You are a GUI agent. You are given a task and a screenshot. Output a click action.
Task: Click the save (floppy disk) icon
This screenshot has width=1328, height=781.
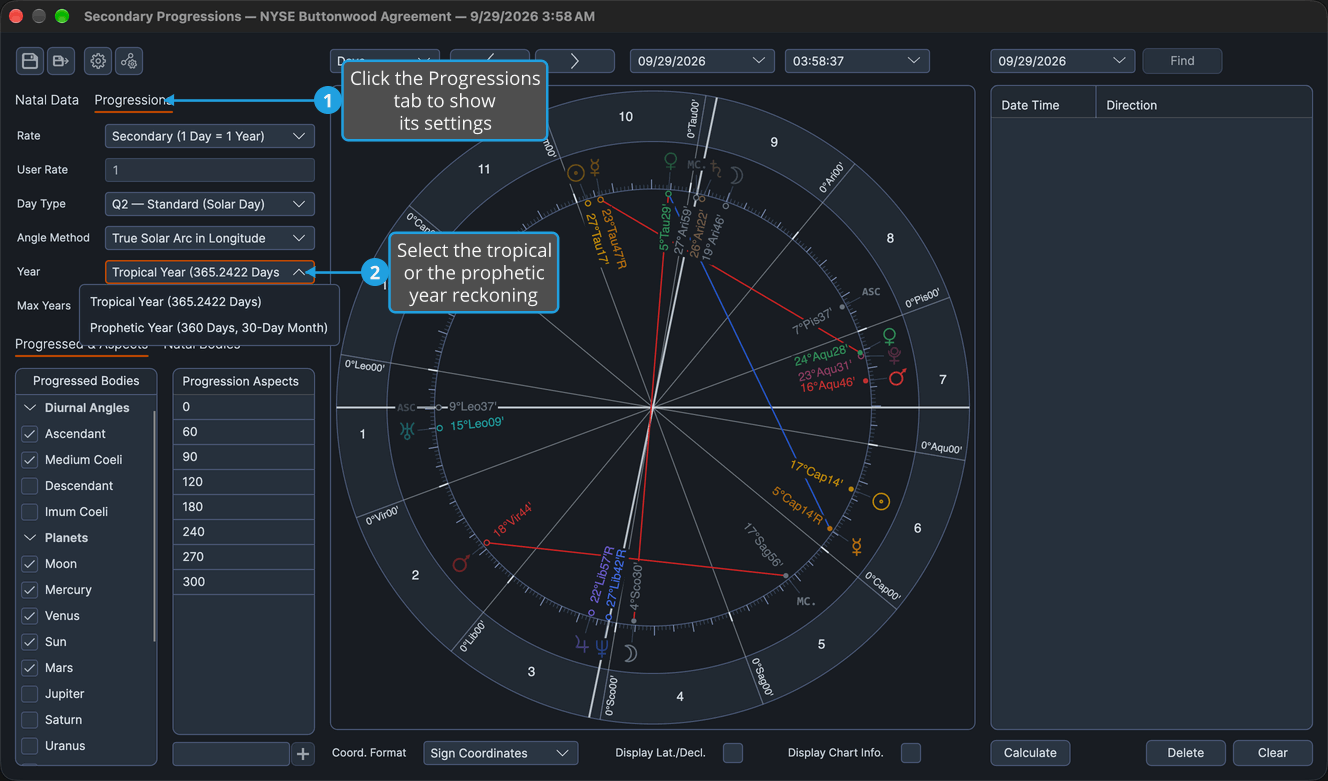pos(30,61)
